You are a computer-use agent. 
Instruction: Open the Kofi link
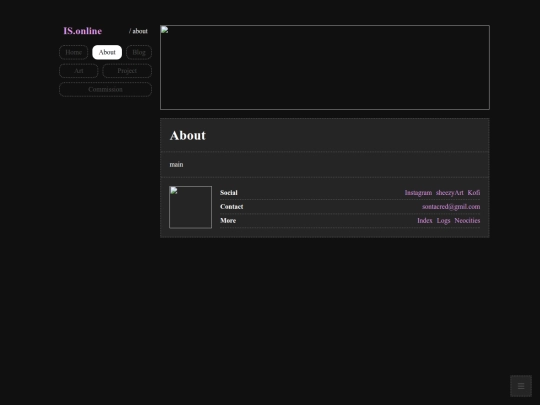[474, 193]
